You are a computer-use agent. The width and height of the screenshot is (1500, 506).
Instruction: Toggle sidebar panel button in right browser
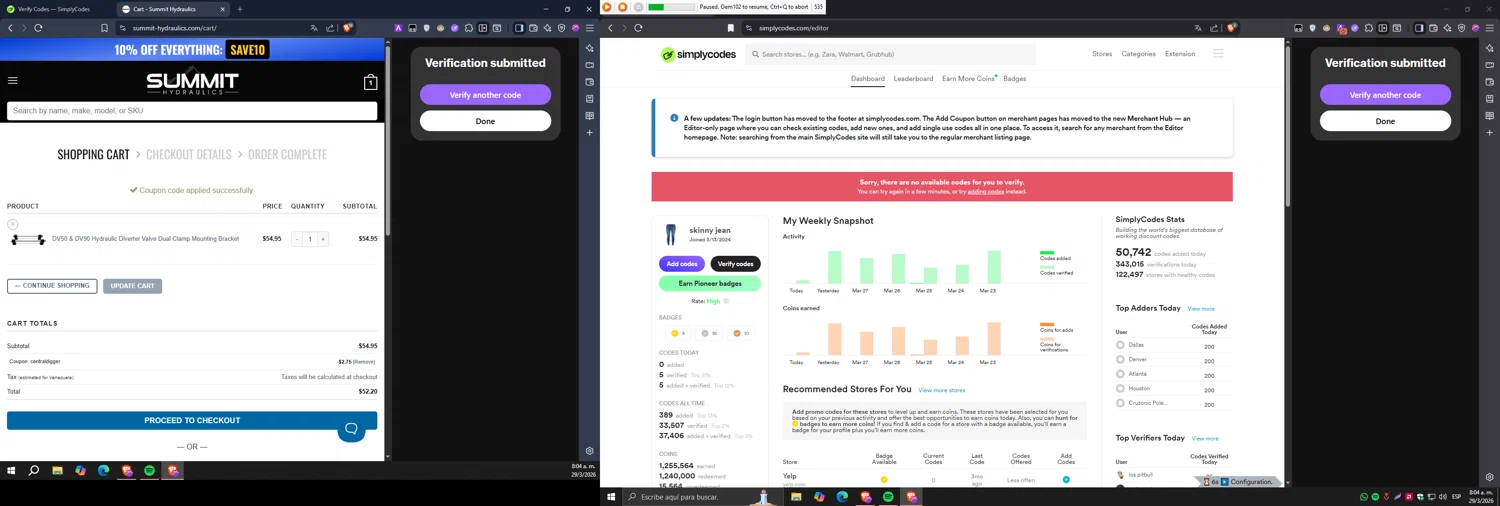click(1419, 28)
